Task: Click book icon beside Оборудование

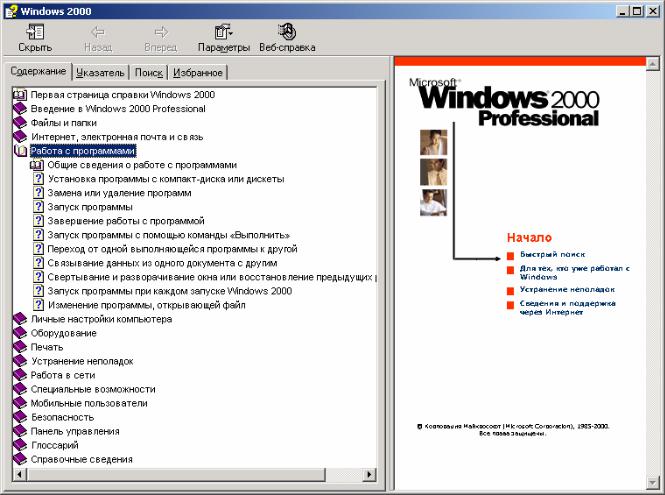Action: [20, 333]
